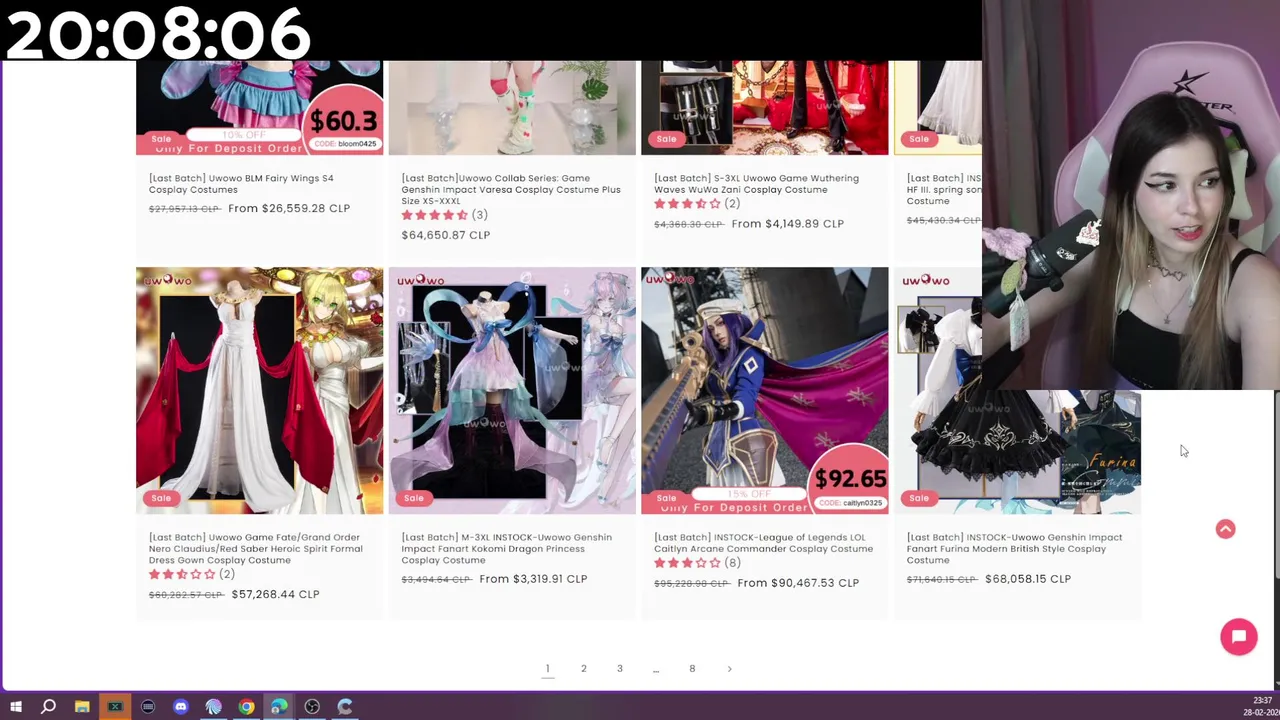Screen dimensions: 1280x720
Task: Switch to Microsoft Edge in taskbar
Action: tap(279, 707)
